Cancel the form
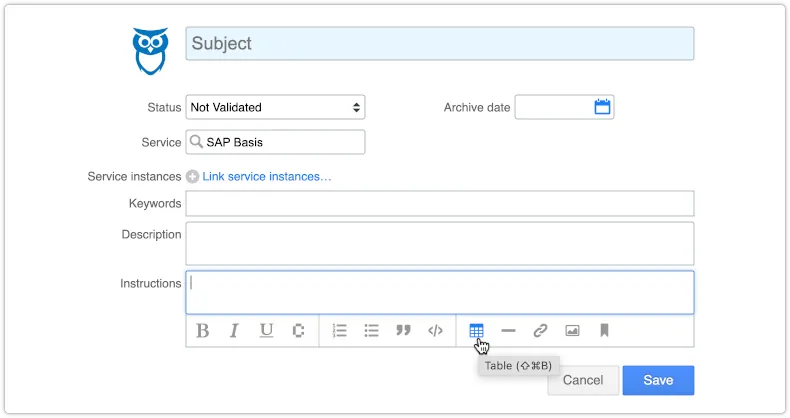 [x=583, y=380]
